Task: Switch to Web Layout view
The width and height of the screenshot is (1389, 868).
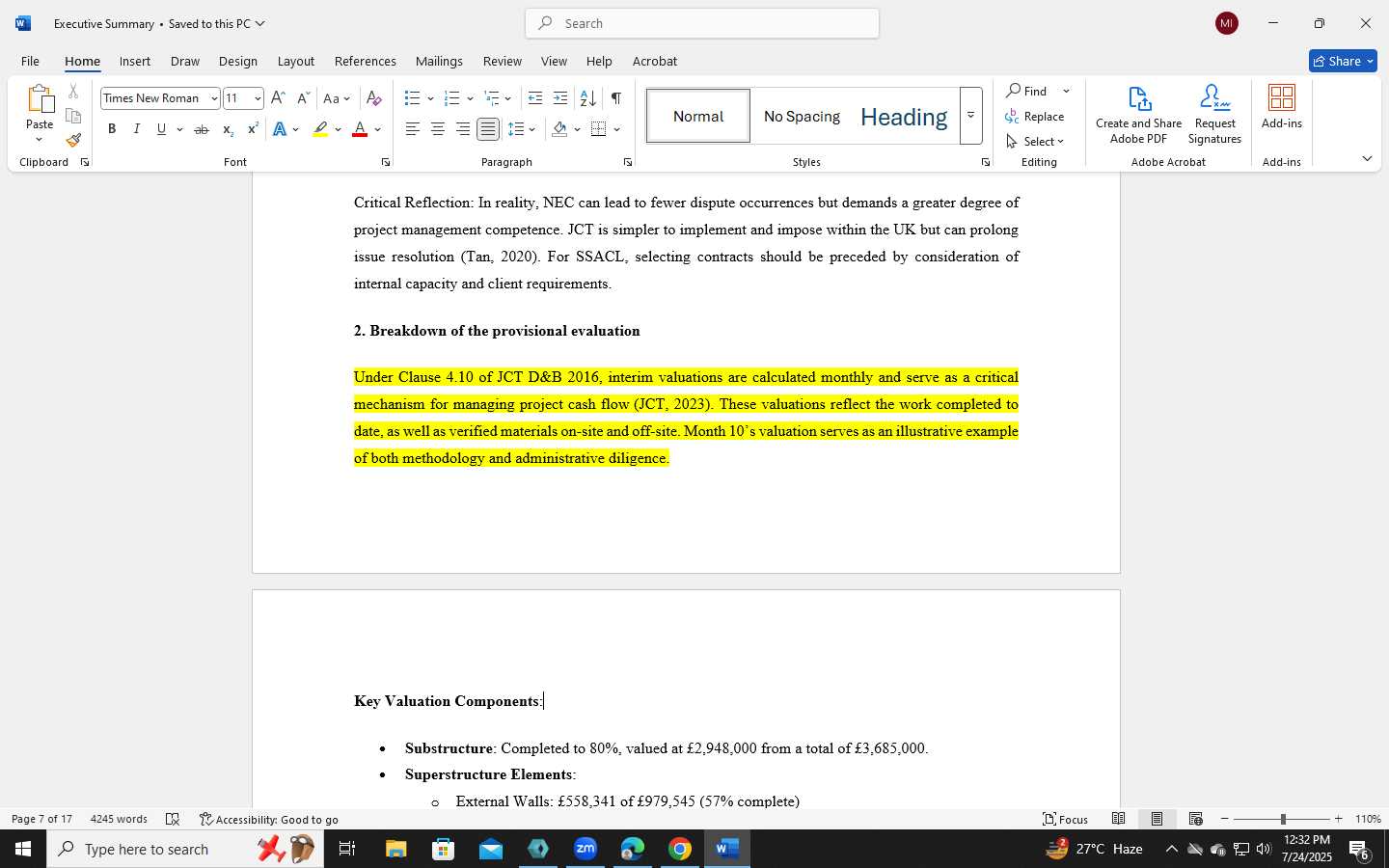Action: pos(1195,819)
